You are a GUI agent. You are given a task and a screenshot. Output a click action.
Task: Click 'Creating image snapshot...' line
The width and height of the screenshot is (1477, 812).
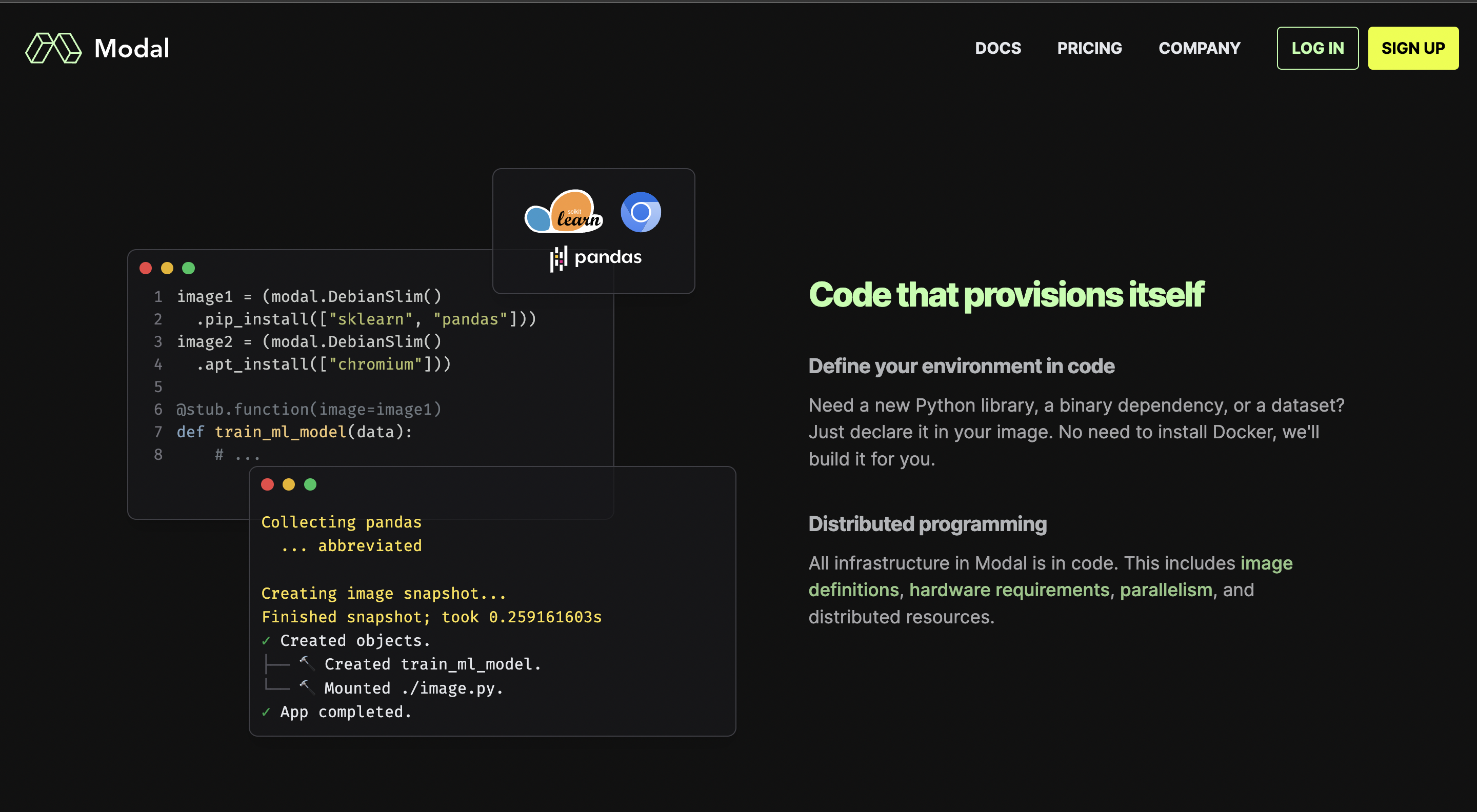pyautogui.click(x=384, y=594)
